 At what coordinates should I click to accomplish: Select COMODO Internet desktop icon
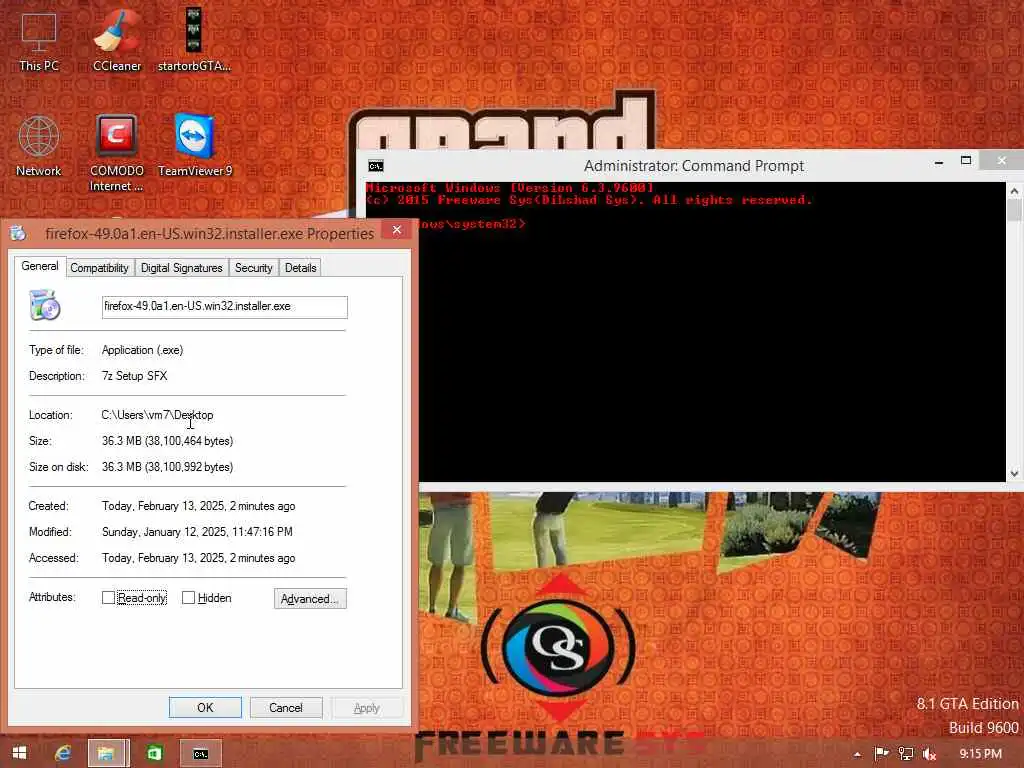[x=116, y=153]
